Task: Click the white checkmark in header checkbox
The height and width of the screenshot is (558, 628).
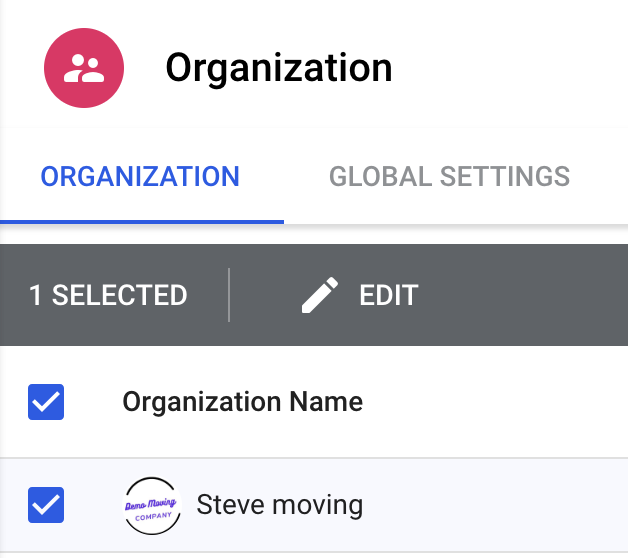Action: [46, 403]
